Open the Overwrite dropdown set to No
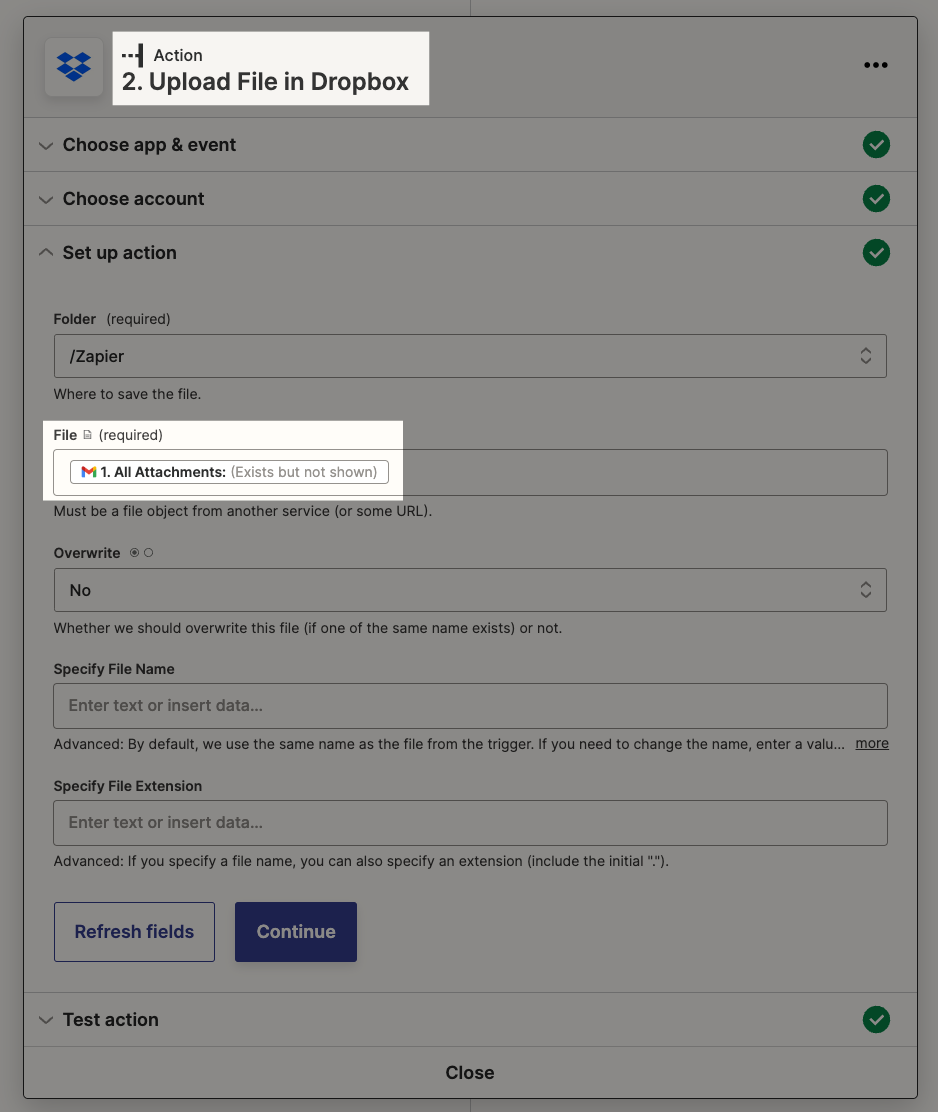 point(470,590)
